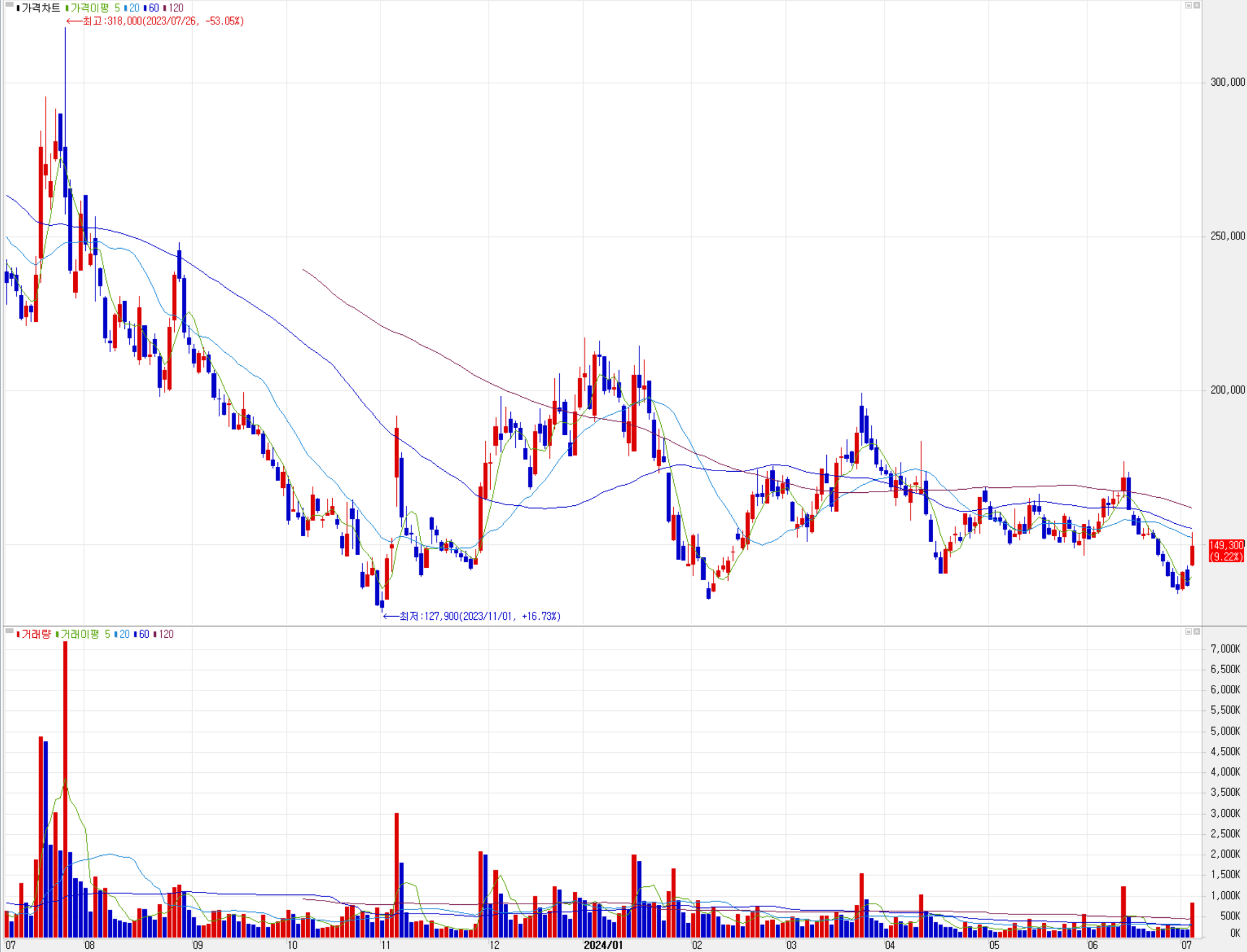Viewport: 1247px width, 952px height.
Task: Select the volume 20-day average legend
Action: tap(124, 634)
